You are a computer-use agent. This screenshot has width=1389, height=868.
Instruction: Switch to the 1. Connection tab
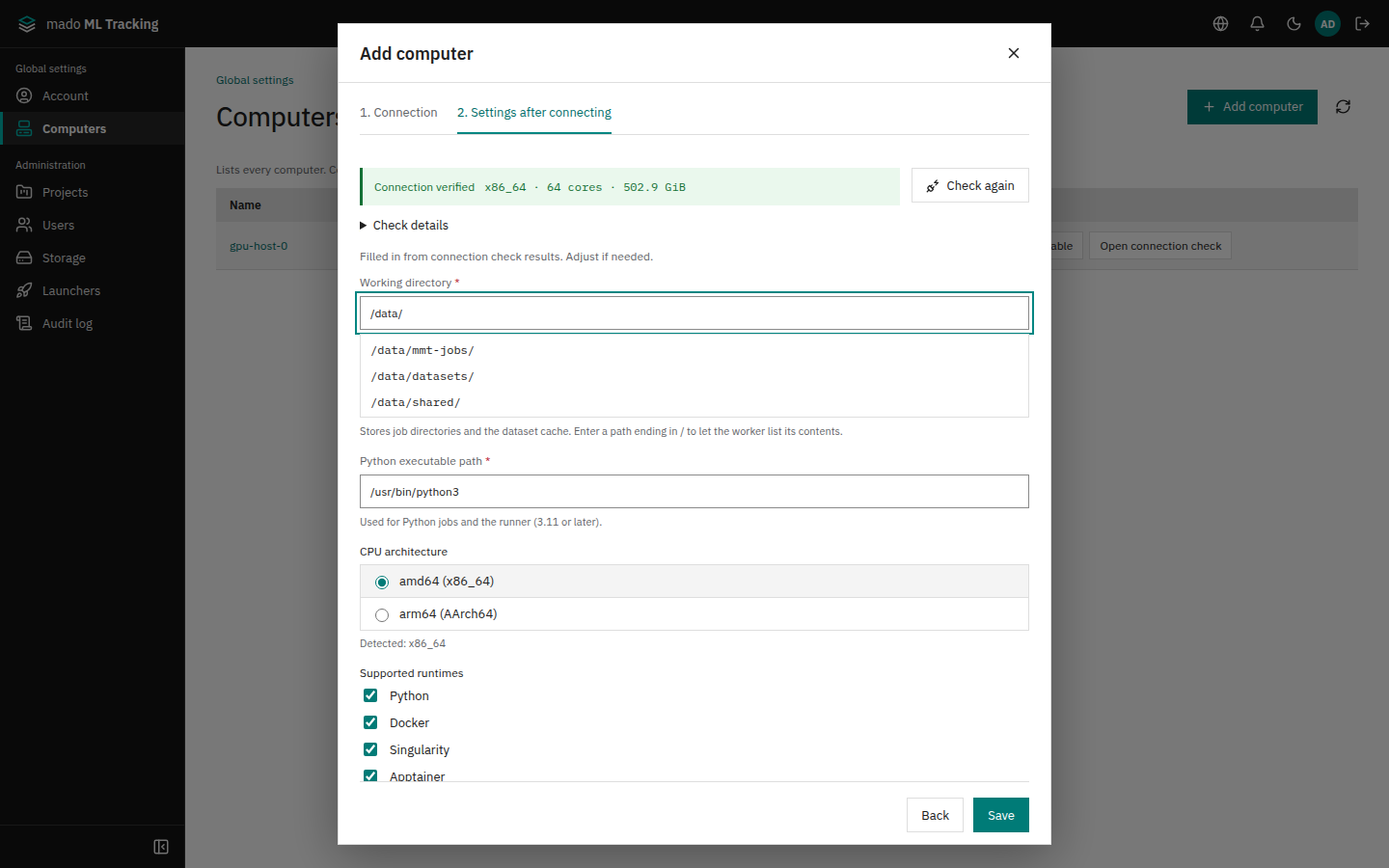click(x=398, y=113)
